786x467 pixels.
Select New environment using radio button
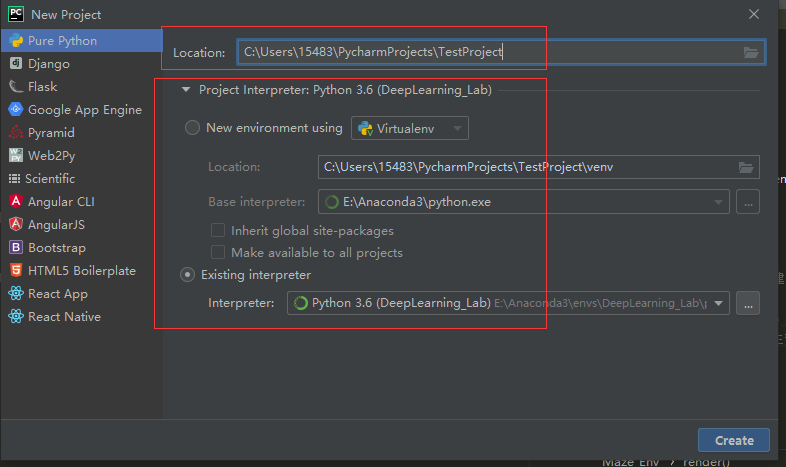[x=192, y=128]
